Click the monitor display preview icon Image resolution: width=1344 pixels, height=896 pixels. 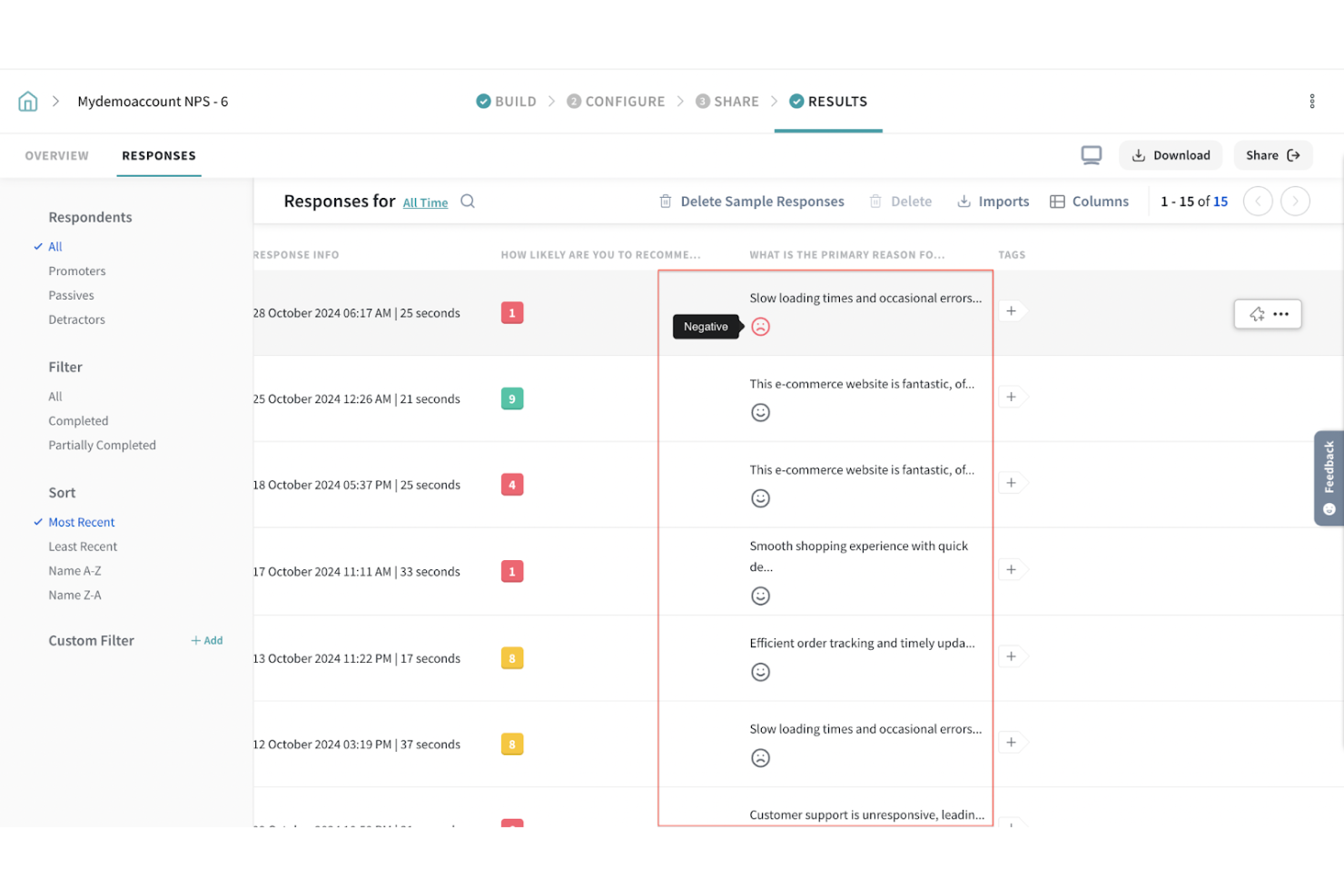[x=1091, y=154]
